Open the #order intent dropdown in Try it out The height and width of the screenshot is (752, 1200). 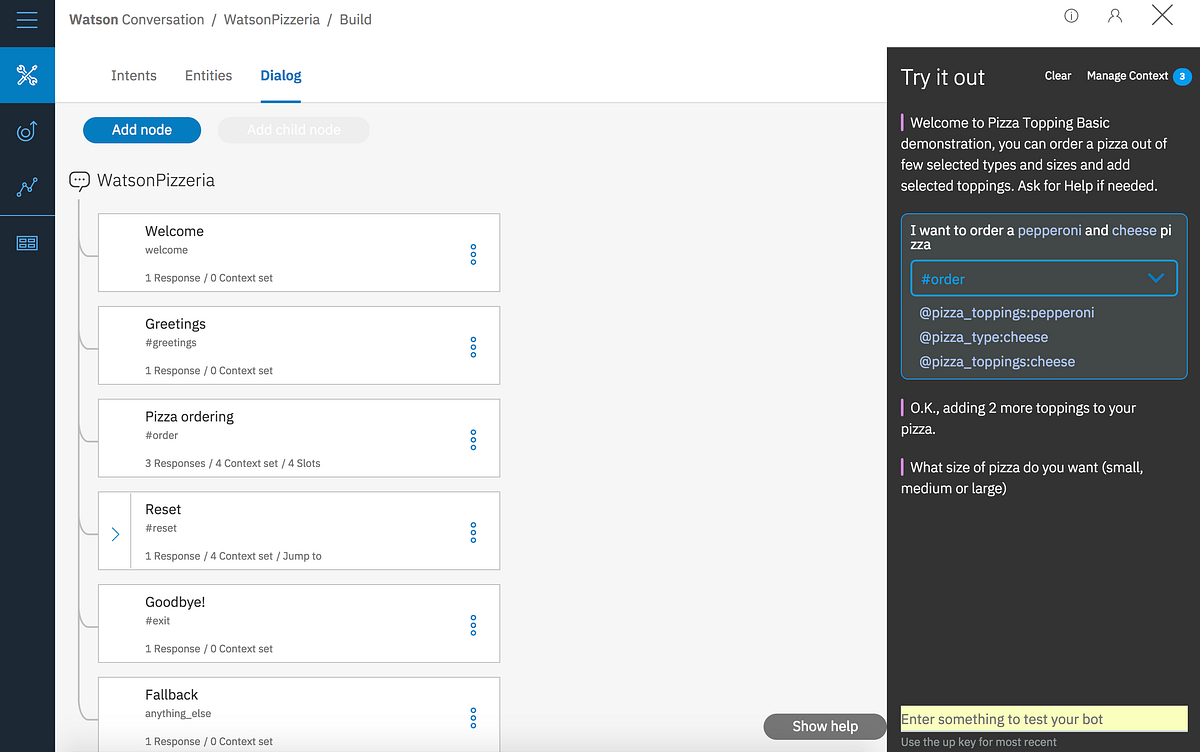(x=1044, y=278)
